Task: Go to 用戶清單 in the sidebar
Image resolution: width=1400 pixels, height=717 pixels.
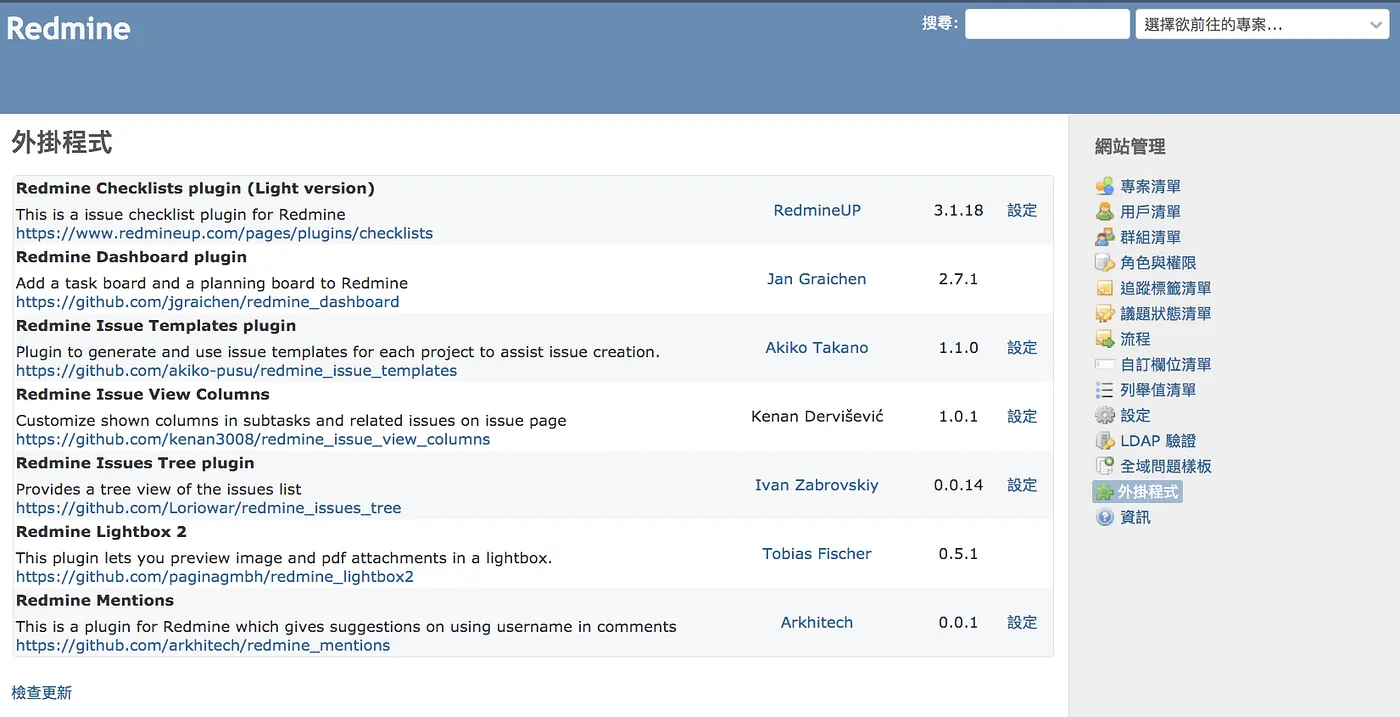Action: point(1150,212)
